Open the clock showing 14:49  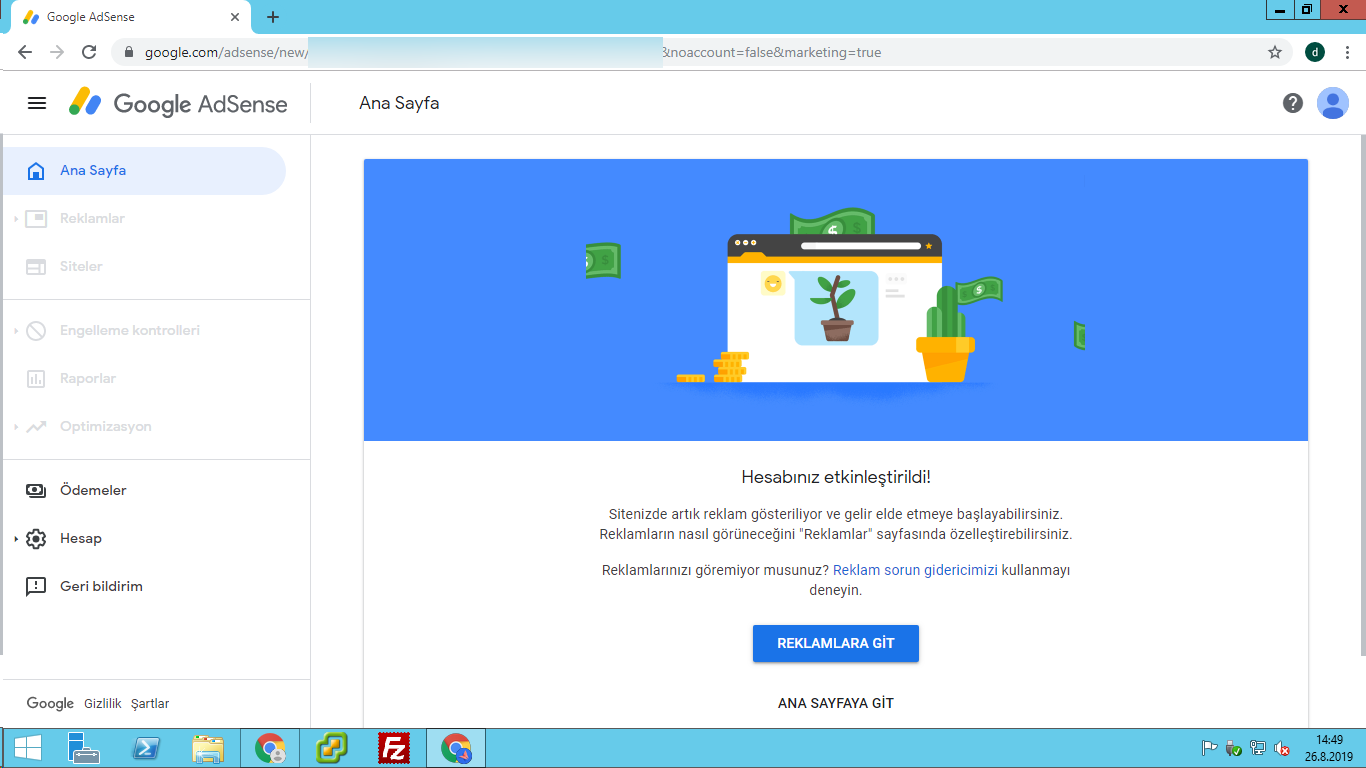(1329, 748)
